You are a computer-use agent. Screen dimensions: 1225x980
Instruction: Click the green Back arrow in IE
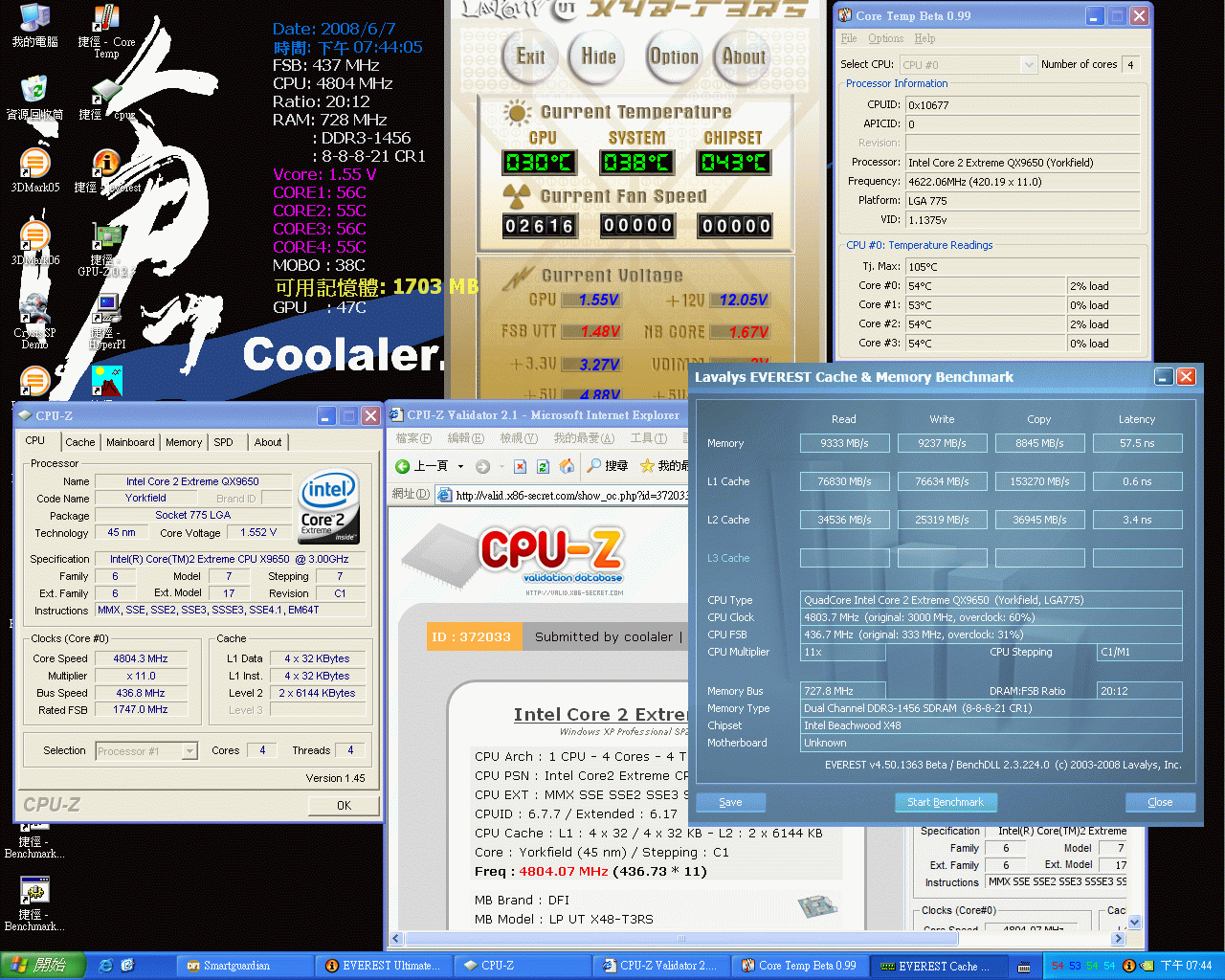(403, 466)
